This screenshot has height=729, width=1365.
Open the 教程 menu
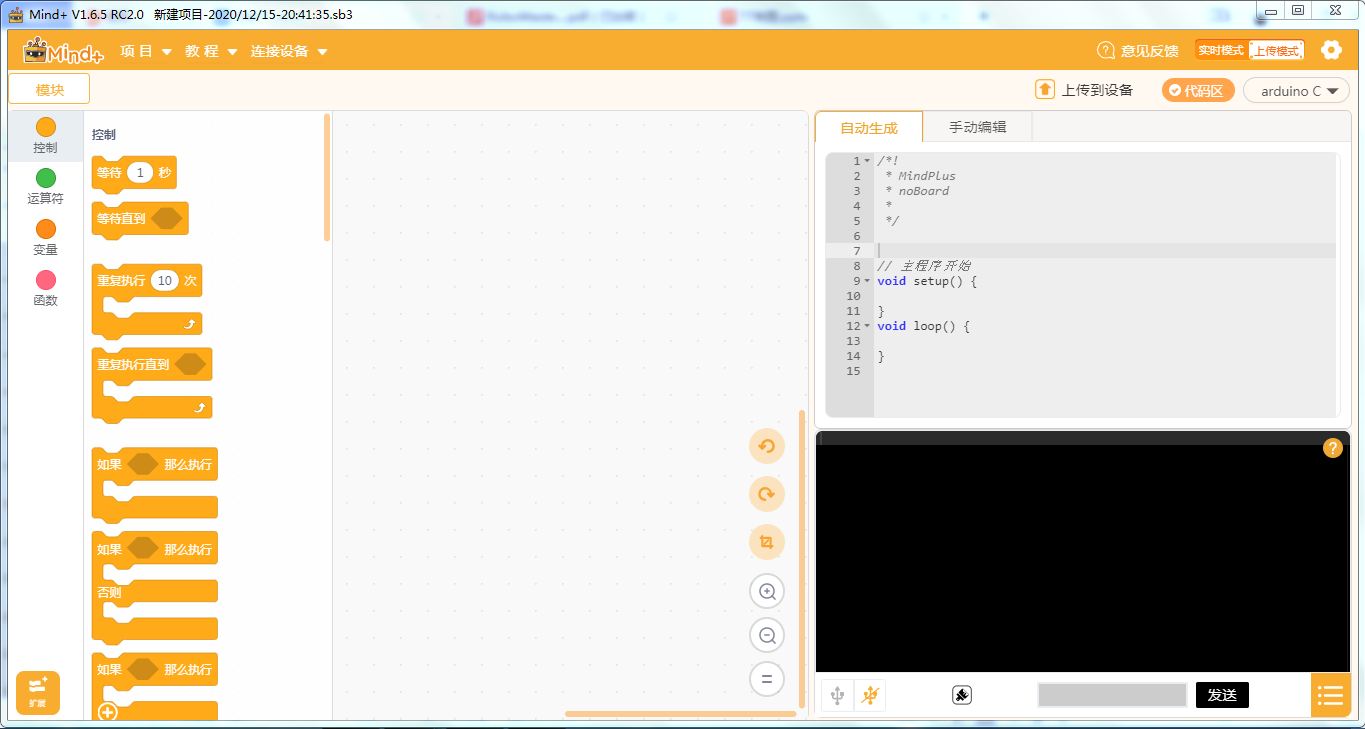(x=211, y=51)
